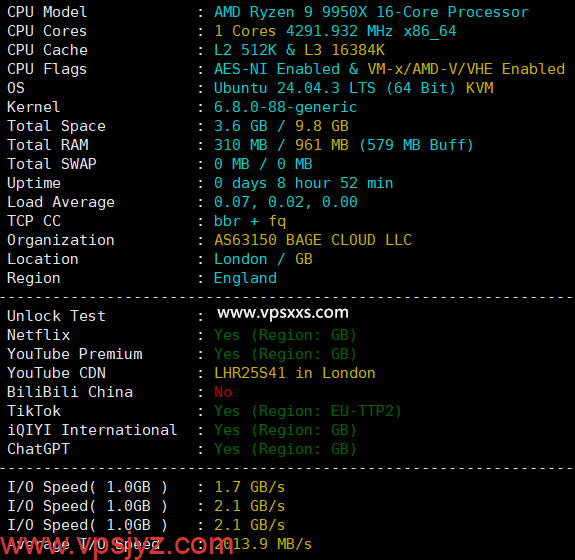
Task: Select the YouTube CDN value 'LHR25S41 in London'
Action: coord(295,373)
